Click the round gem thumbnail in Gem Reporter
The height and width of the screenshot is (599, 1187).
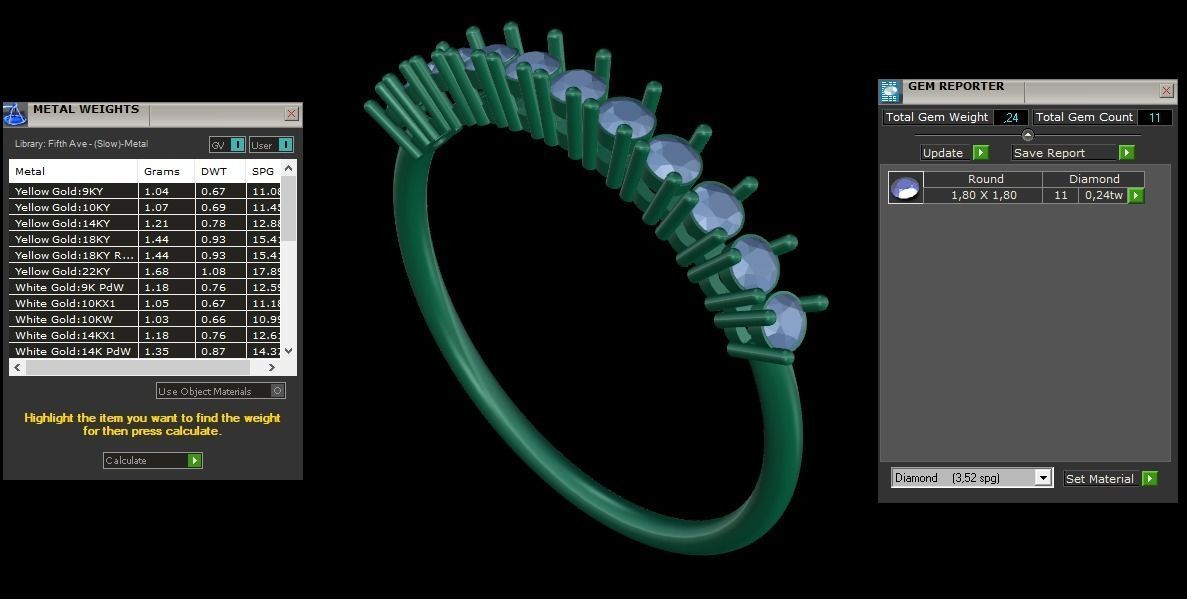(x=905, y=187)
